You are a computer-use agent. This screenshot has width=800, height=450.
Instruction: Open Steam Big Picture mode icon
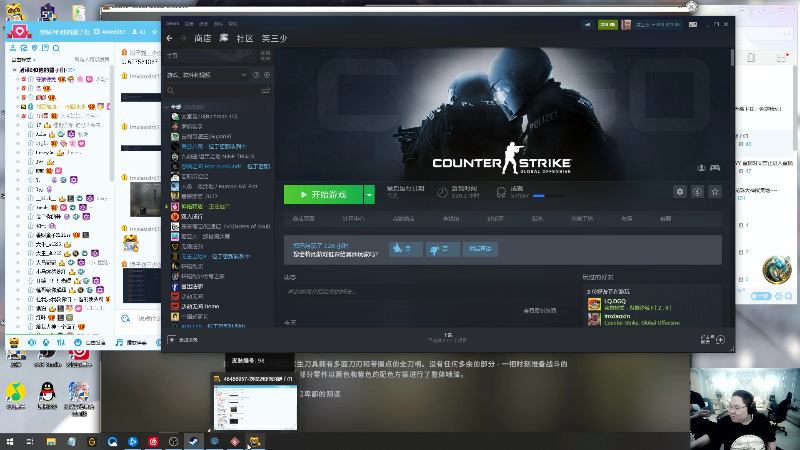(x=693, y=24)
